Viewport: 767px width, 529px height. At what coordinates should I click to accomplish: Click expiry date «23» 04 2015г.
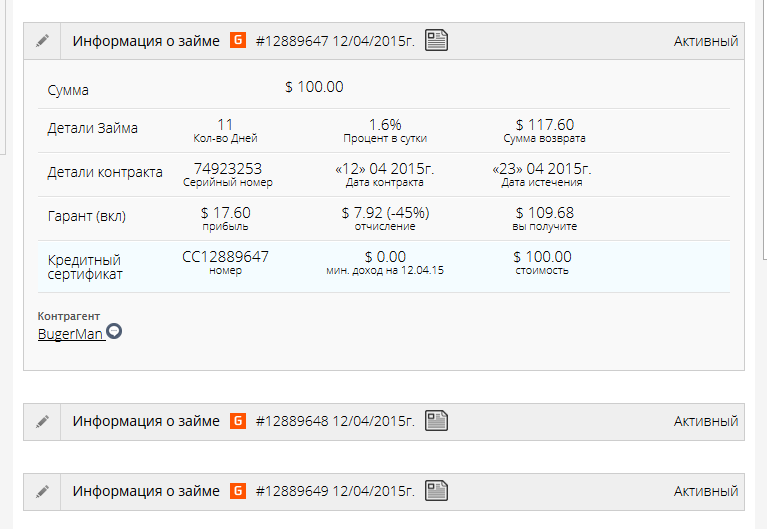click(x=541, y=169)
